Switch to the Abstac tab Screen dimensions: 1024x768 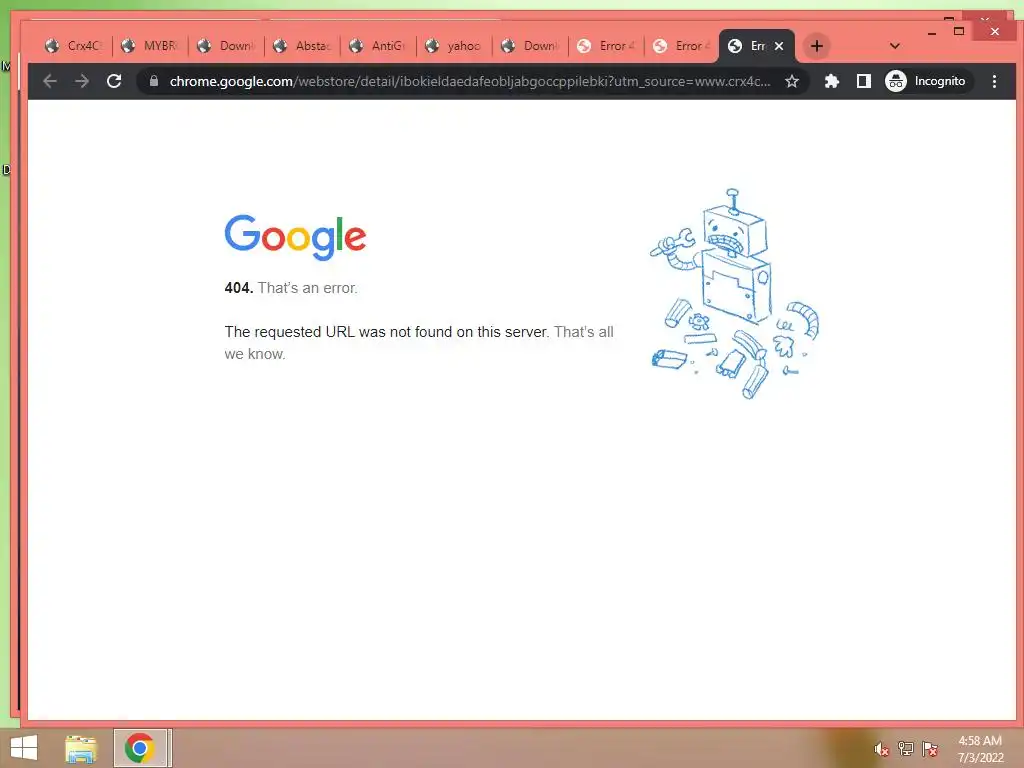tap(302, 46)
